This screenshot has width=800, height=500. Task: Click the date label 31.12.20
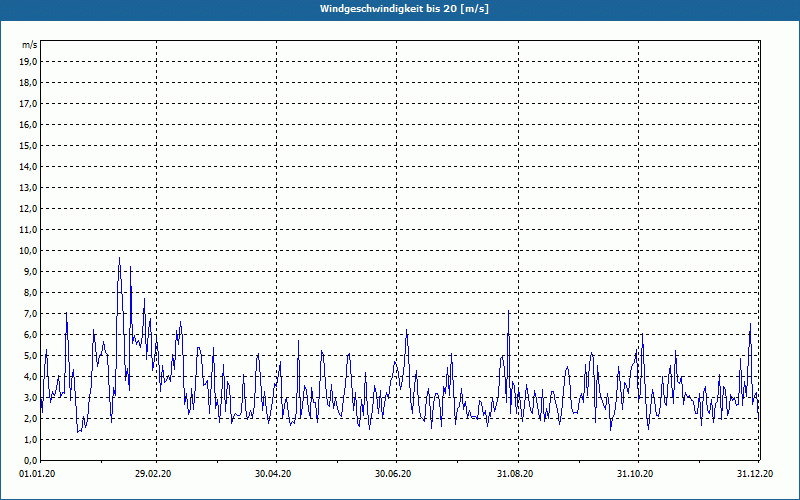click(755, 474)
